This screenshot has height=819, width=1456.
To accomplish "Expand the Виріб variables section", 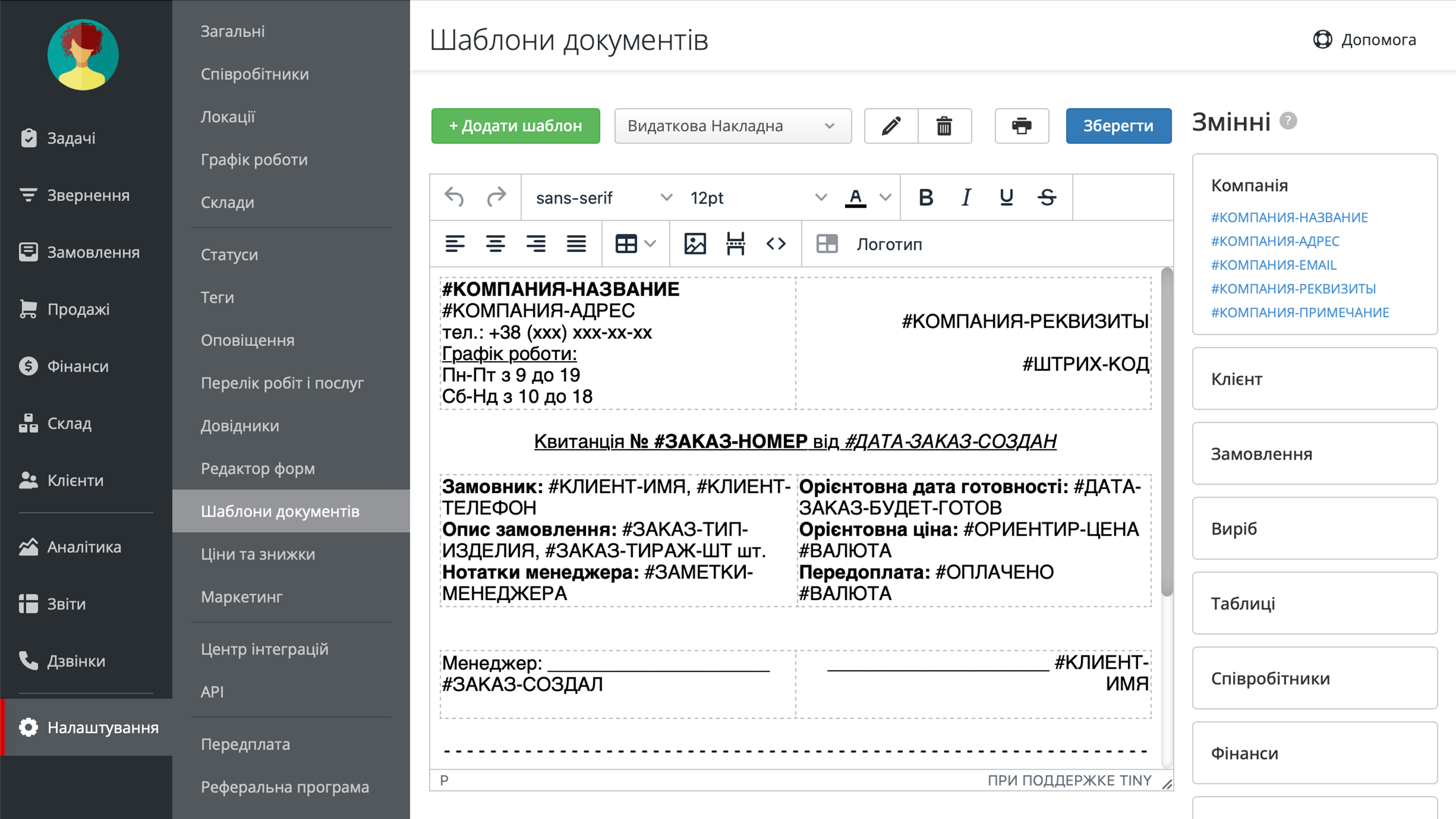I will pos(1314,528).
